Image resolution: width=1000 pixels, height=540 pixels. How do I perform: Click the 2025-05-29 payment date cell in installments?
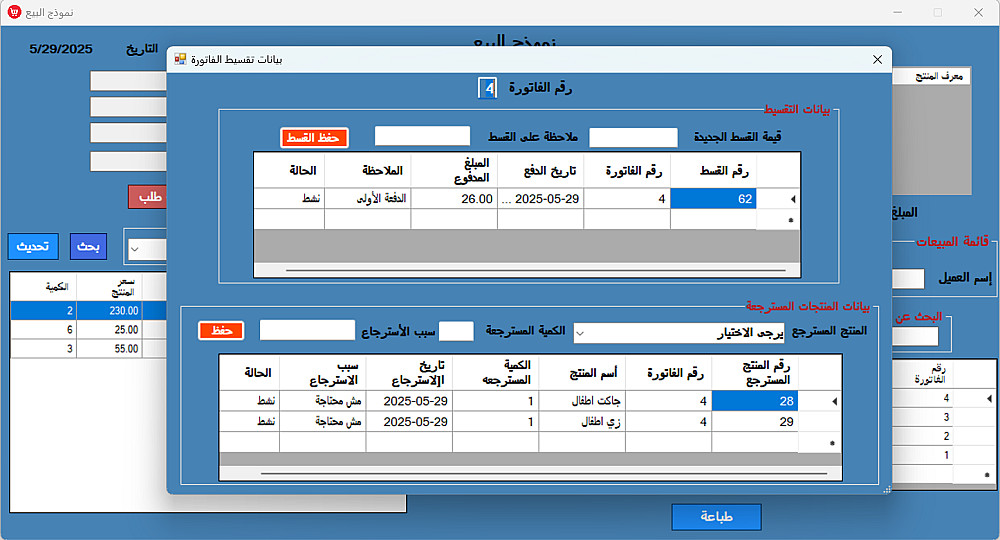coord(541,199)
